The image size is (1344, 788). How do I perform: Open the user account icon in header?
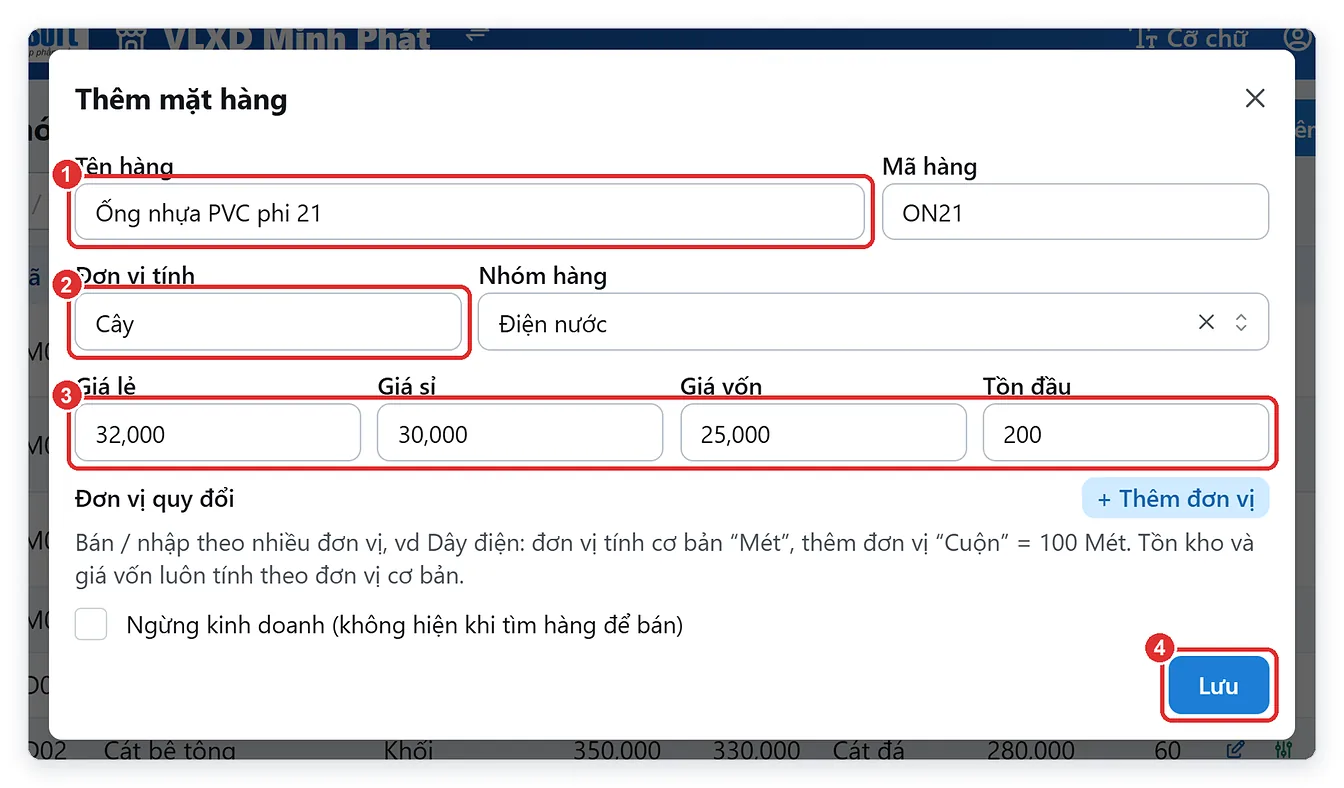point(1297,38)
